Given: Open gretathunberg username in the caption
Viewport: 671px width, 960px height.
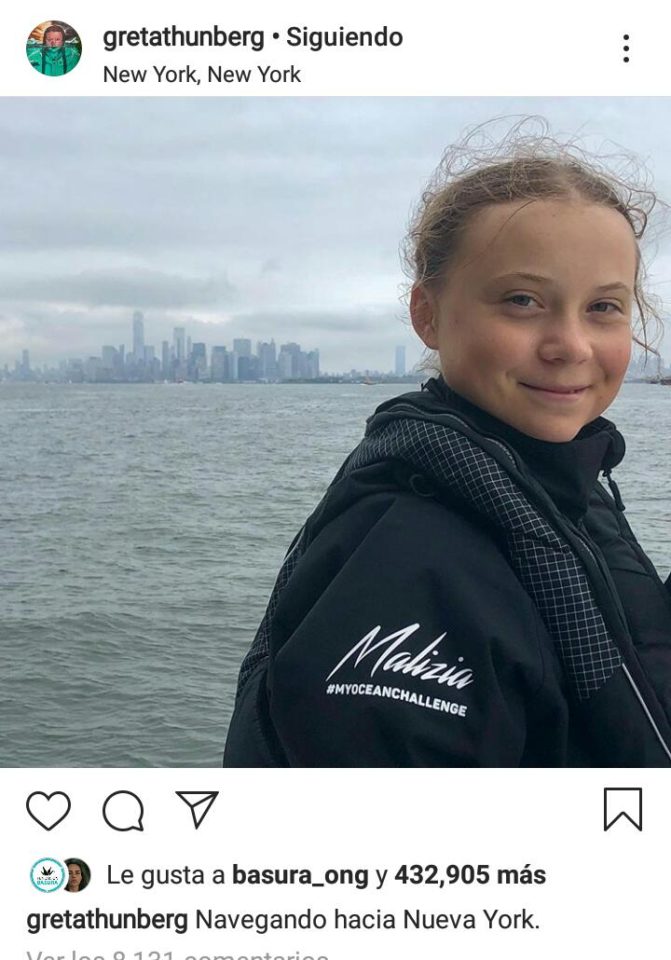Looking at the screenshot, I should tap(107, 920).
